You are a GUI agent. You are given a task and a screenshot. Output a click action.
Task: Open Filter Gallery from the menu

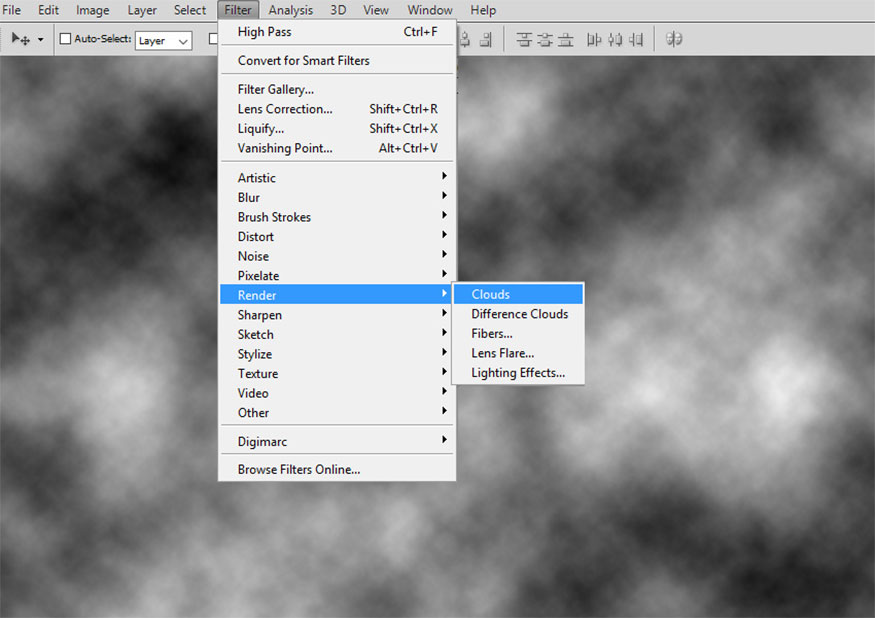(337, 89)
